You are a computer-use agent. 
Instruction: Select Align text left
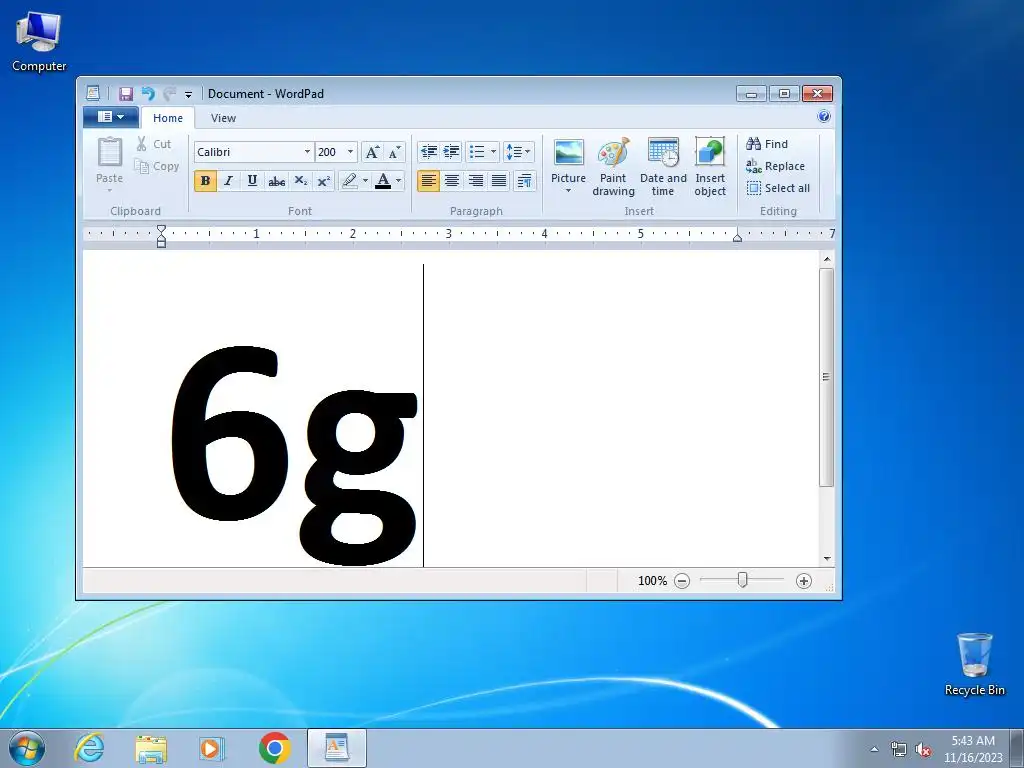click(428, 181)
